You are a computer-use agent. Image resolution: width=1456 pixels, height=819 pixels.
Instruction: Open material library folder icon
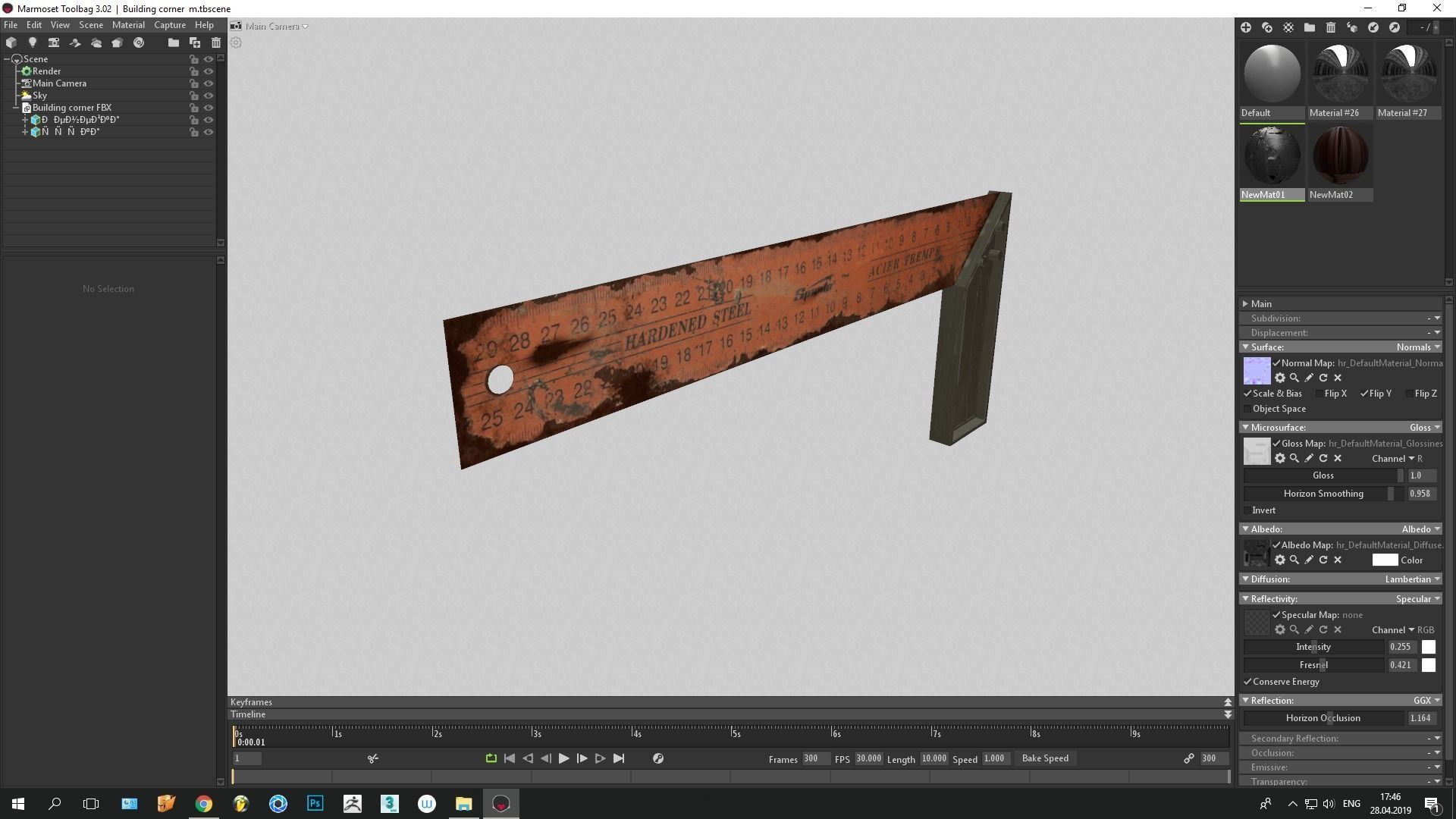pos(1310,27)
